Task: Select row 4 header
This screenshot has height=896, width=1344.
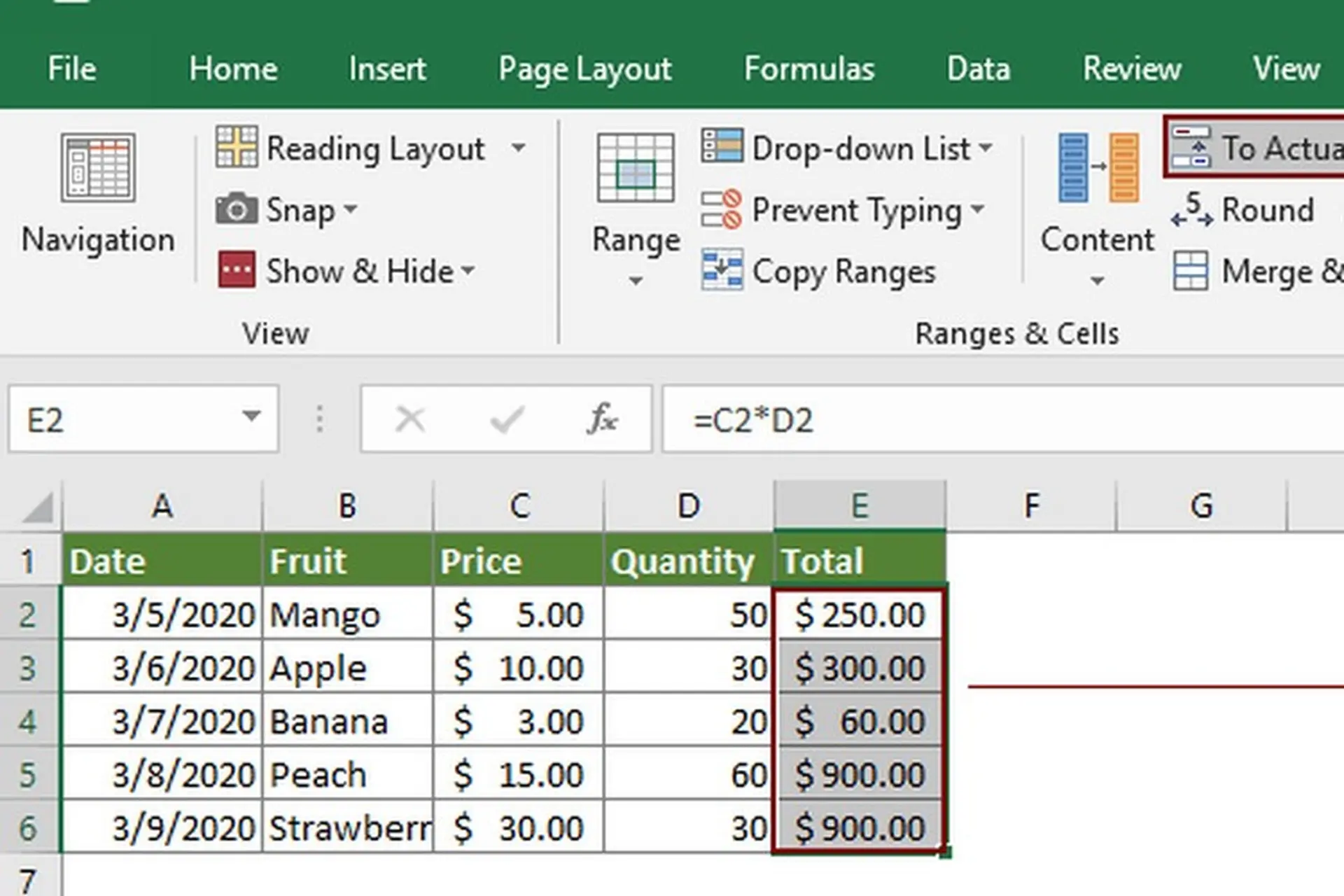Action: [29, 721]
